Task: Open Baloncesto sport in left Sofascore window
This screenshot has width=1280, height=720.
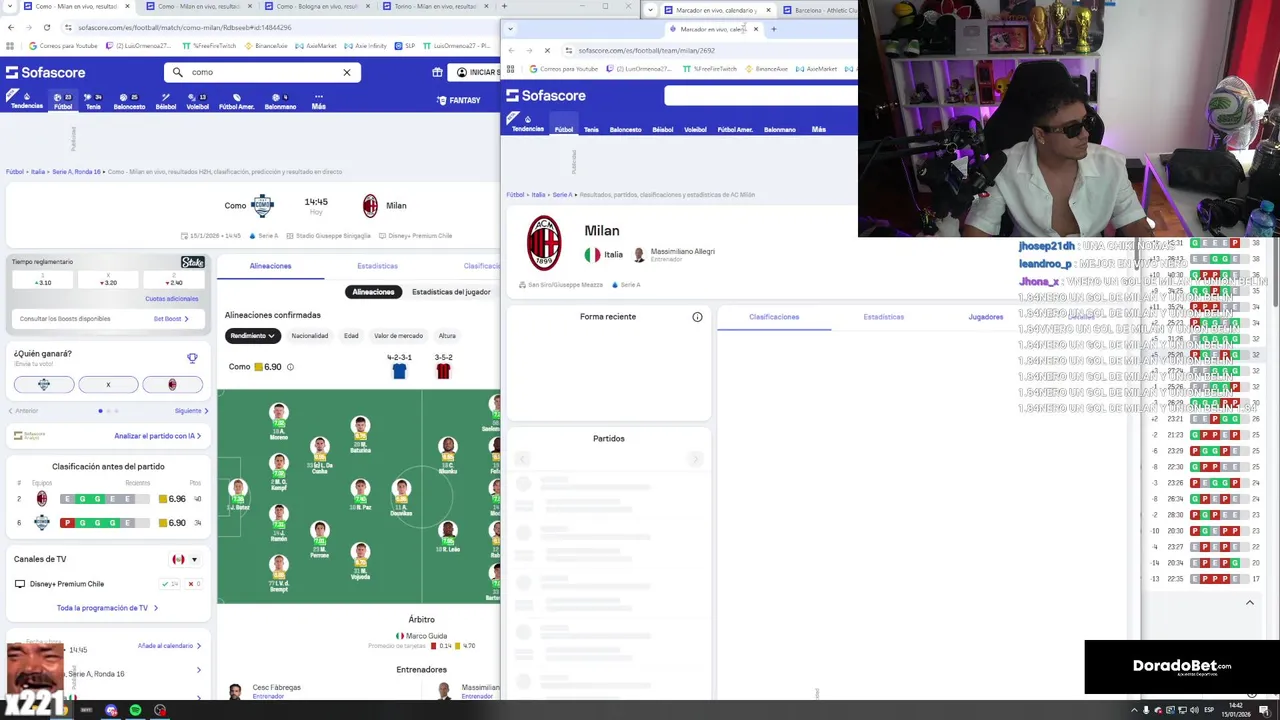Action: coord(129,101)
